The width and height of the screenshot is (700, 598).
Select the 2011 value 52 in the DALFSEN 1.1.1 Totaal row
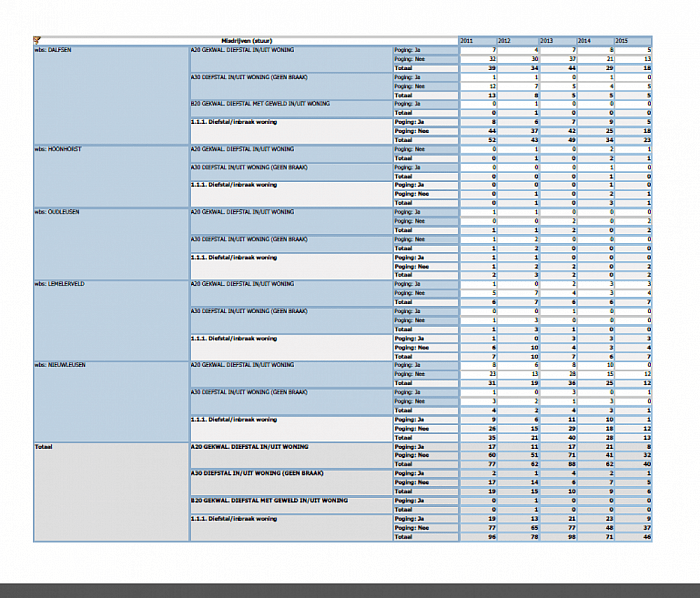(x=492, y=140)
